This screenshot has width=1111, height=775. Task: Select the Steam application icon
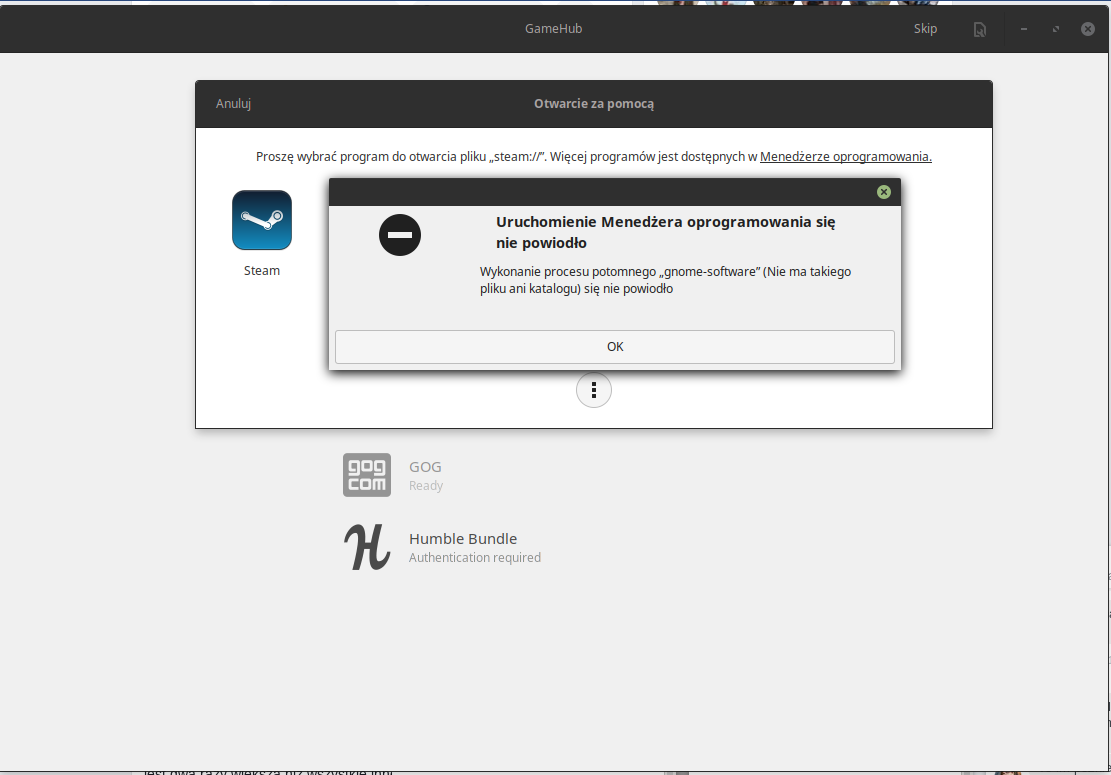click(261, 220)
